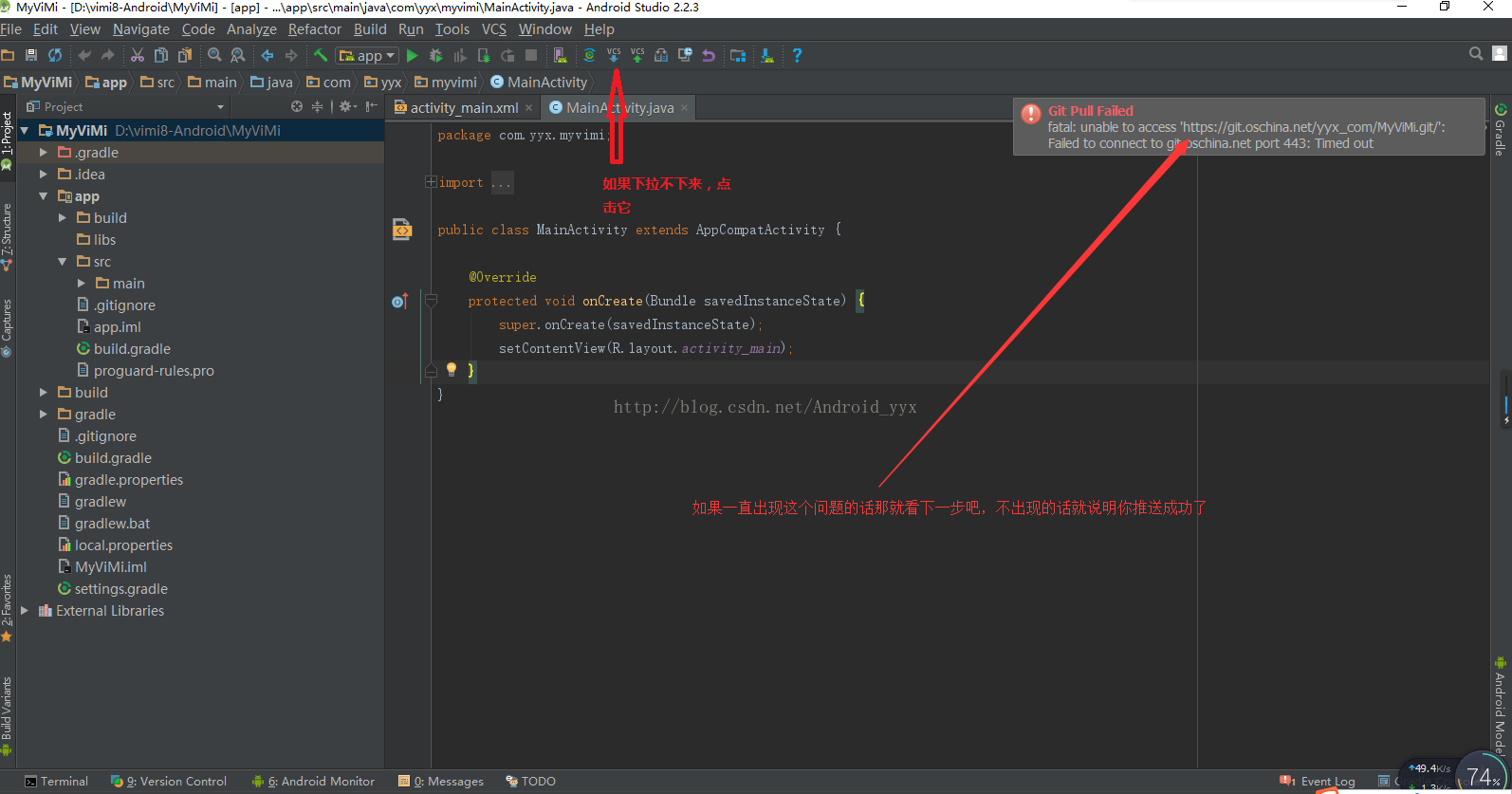Click the Stop square icon
This screenshot has height=794, width=1512.
(x=531, y=55)
